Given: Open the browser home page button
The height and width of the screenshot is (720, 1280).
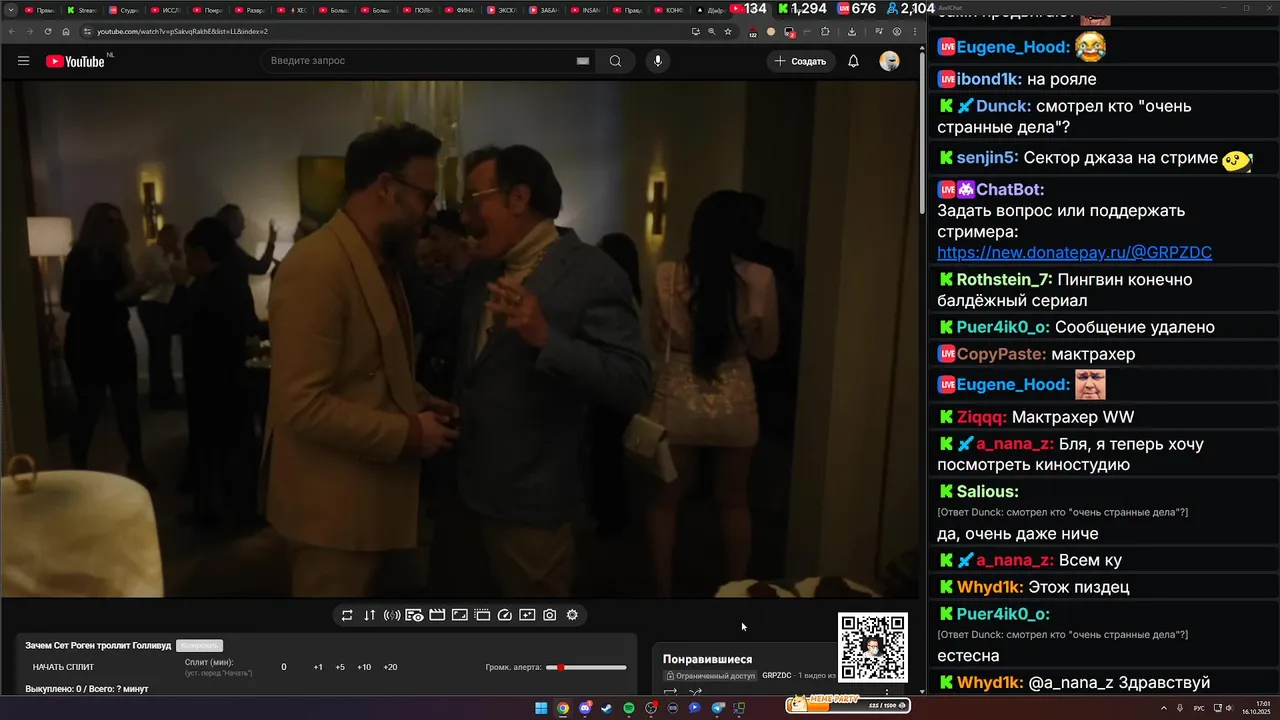Looking at the screenshot, I should (66, 31).
